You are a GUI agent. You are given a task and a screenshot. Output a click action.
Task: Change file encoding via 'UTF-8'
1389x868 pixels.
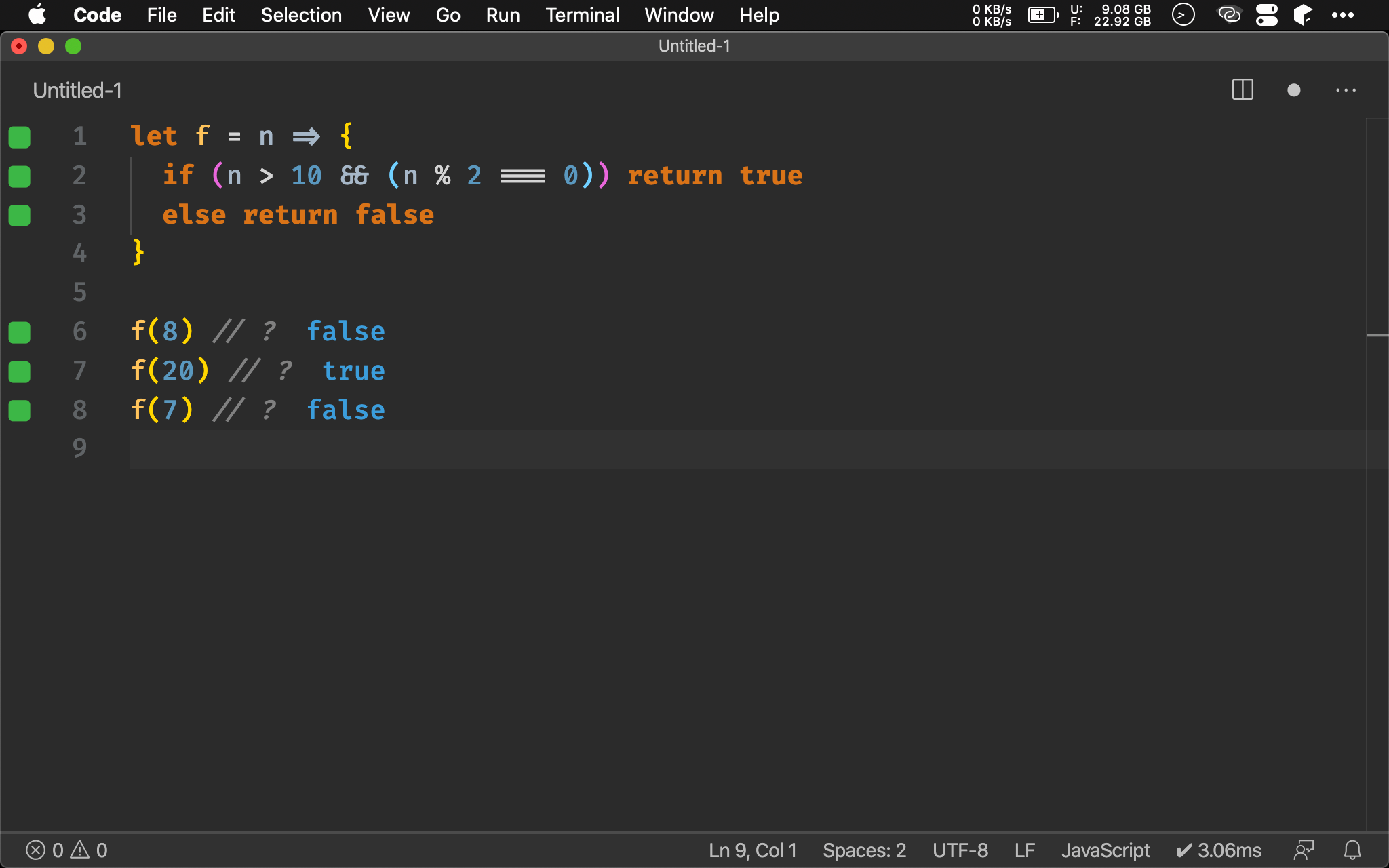[x=960, y=850]
